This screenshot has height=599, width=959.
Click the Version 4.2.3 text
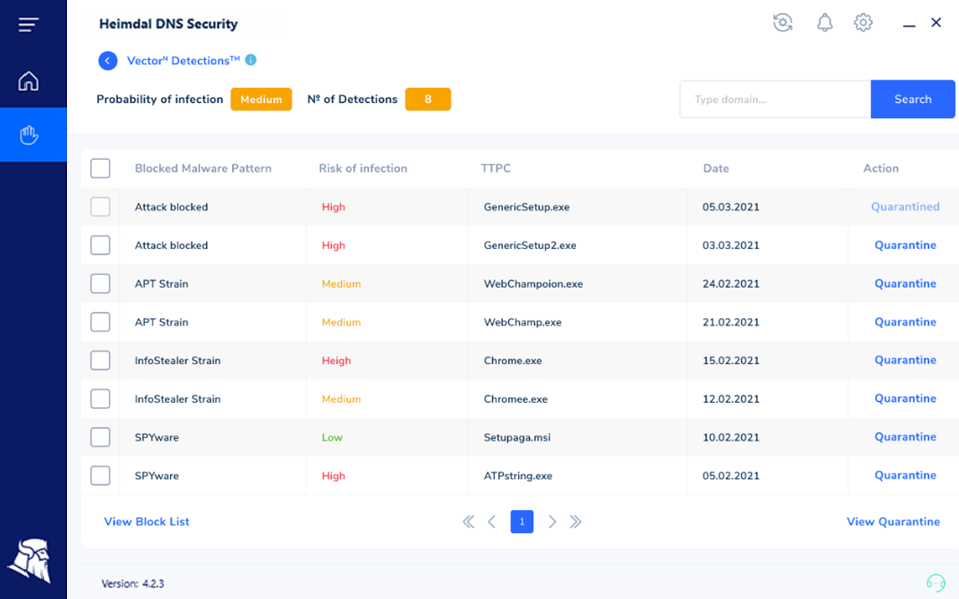133,583
